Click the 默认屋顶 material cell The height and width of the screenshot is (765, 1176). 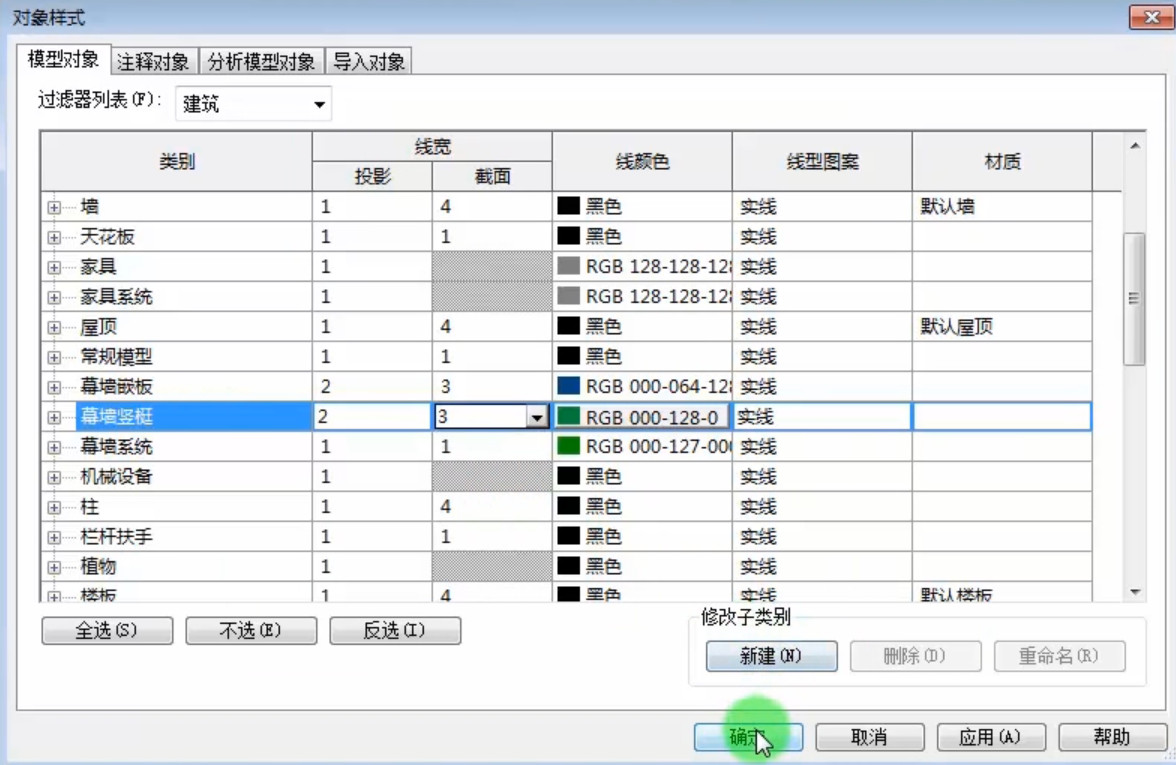point(1001,326)
